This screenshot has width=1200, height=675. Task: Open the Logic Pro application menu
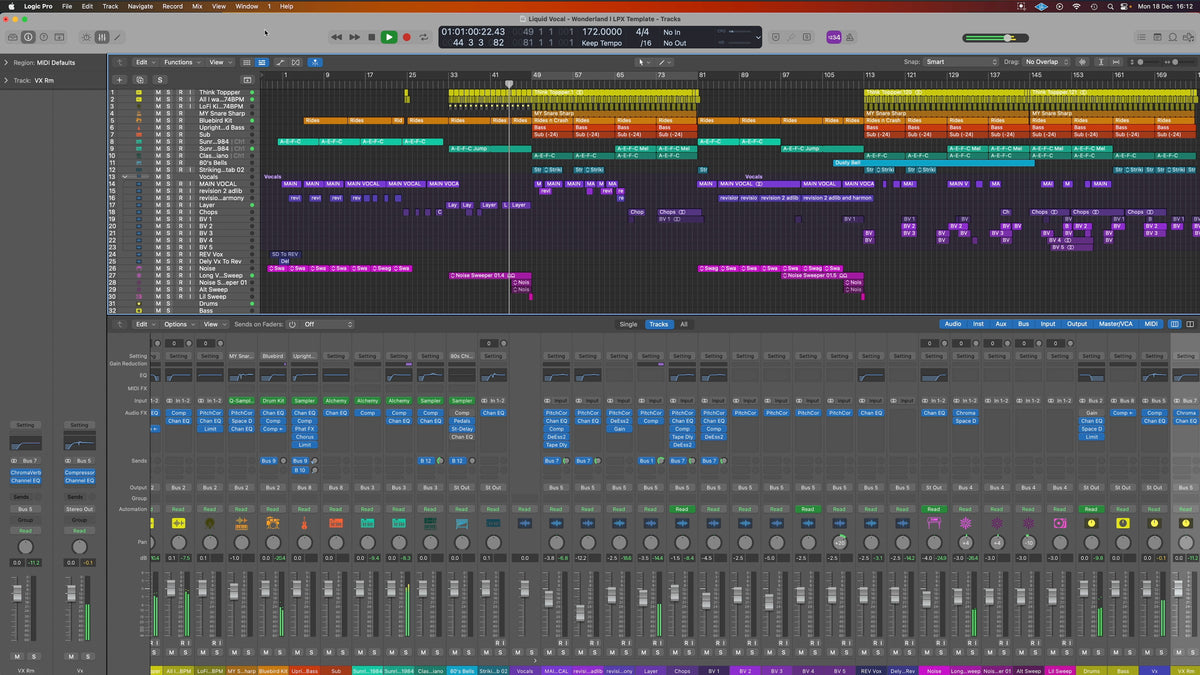(39, 6)
